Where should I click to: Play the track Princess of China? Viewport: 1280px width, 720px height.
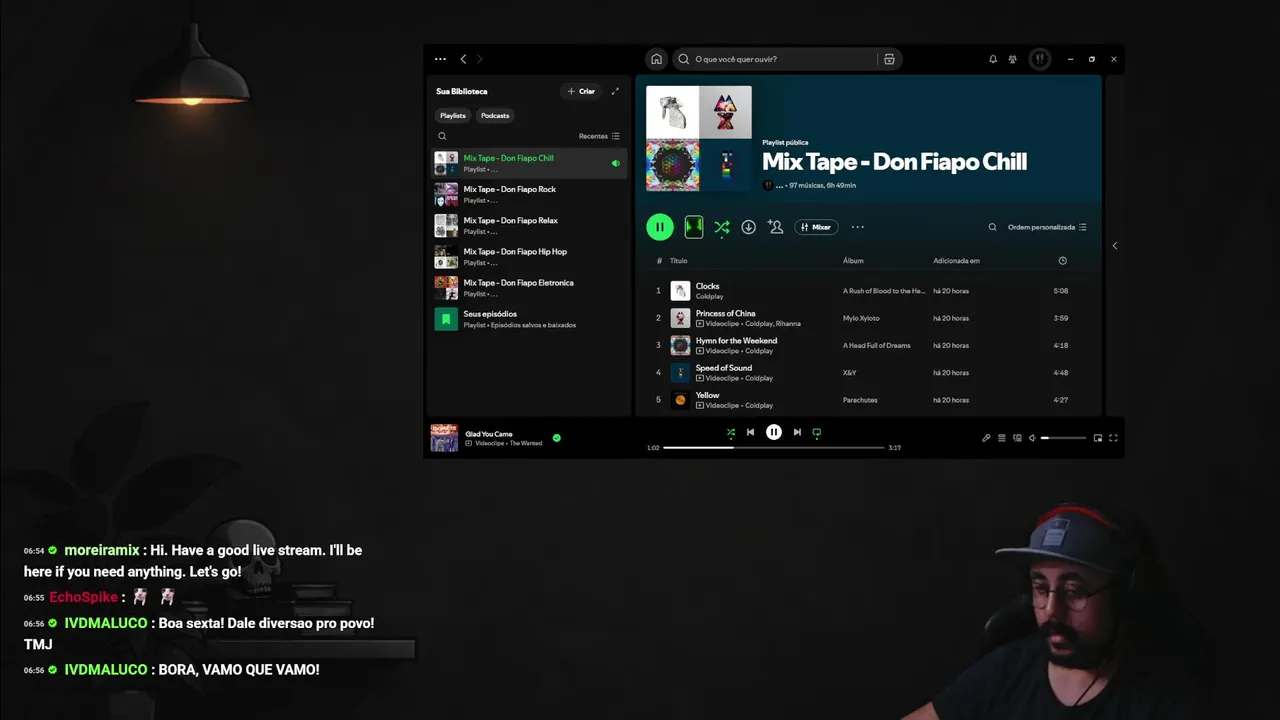coord(725,313)
